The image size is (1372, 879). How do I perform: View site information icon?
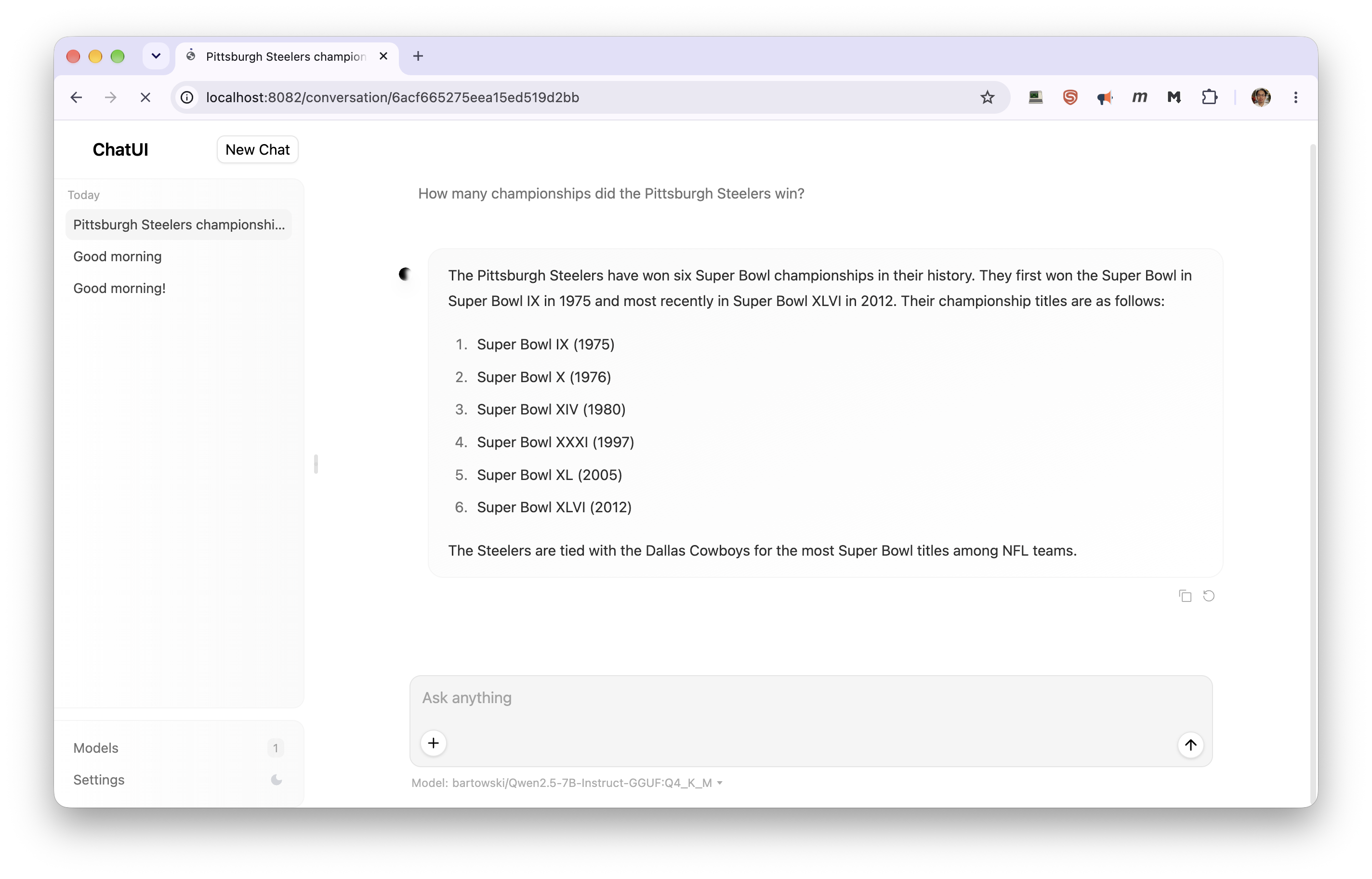187,98
